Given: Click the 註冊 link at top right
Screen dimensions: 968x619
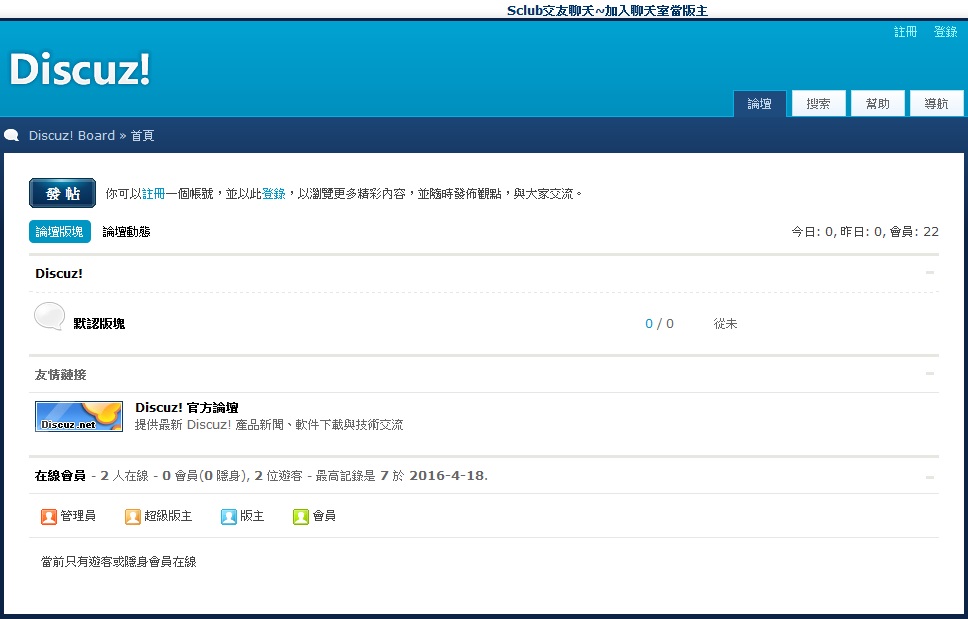Looking at the screenshot, I should click(x=905, y=32).
